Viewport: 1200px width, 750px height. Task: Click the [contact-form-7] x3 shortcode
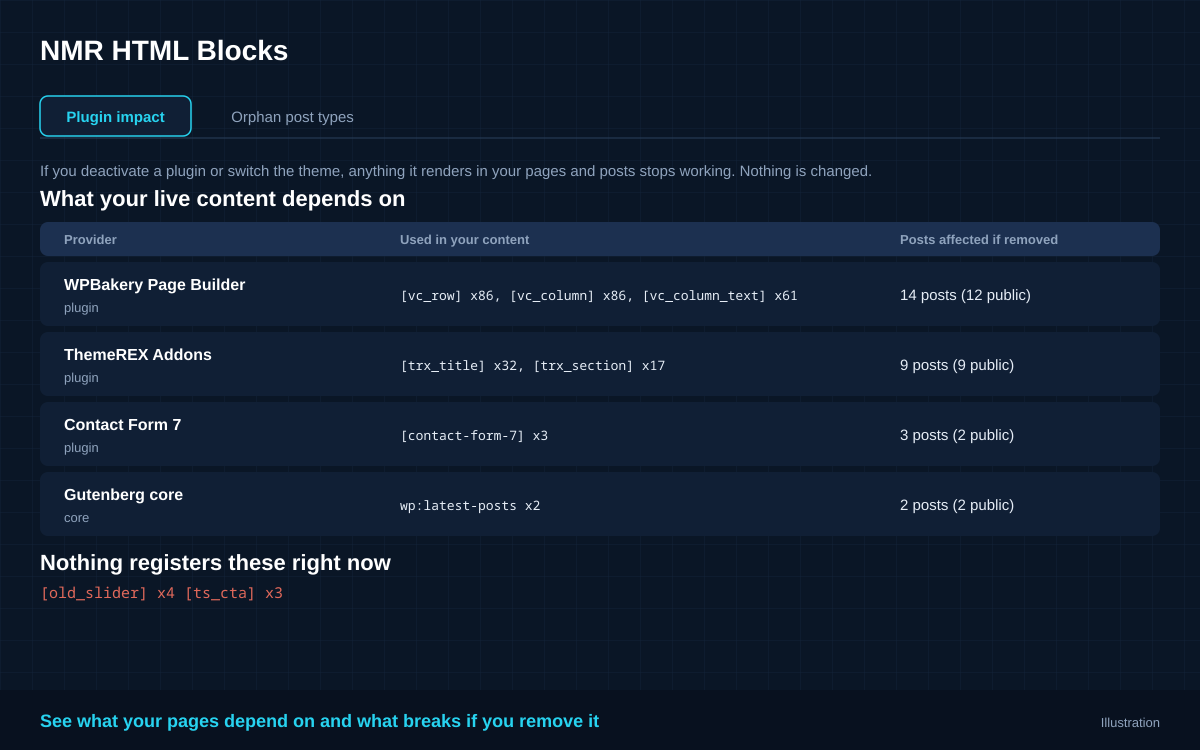tap(474, 435)
